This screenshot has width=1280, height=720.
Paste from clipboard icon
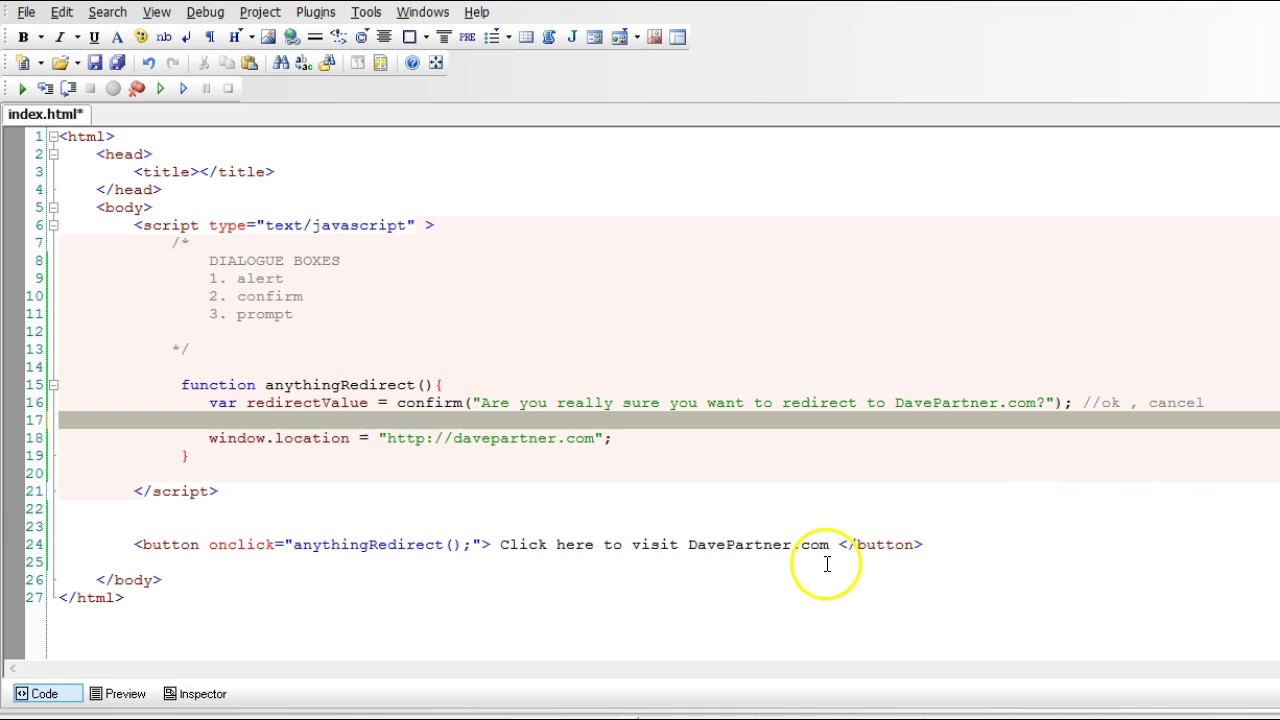point(249,62)
